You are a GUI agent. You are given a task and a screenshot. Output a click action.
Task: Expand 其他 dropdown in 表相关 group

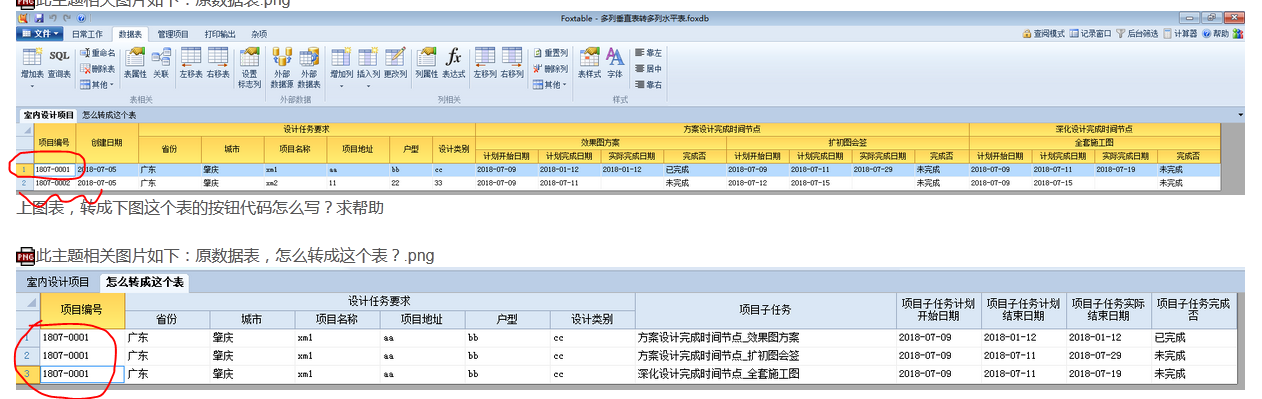[98, 85]
